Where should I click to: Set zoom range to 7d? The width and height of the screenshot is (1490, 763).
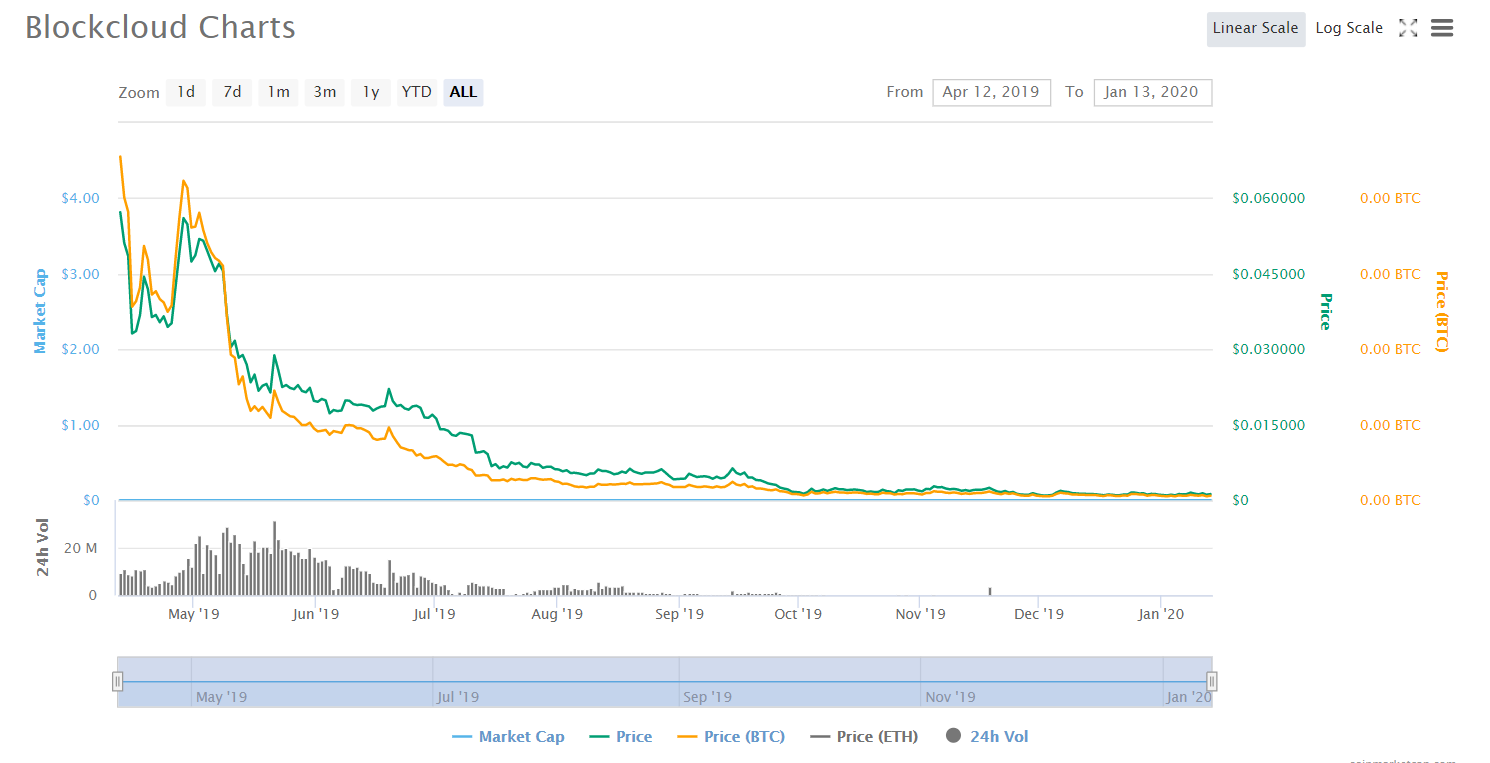pos(232,92)
